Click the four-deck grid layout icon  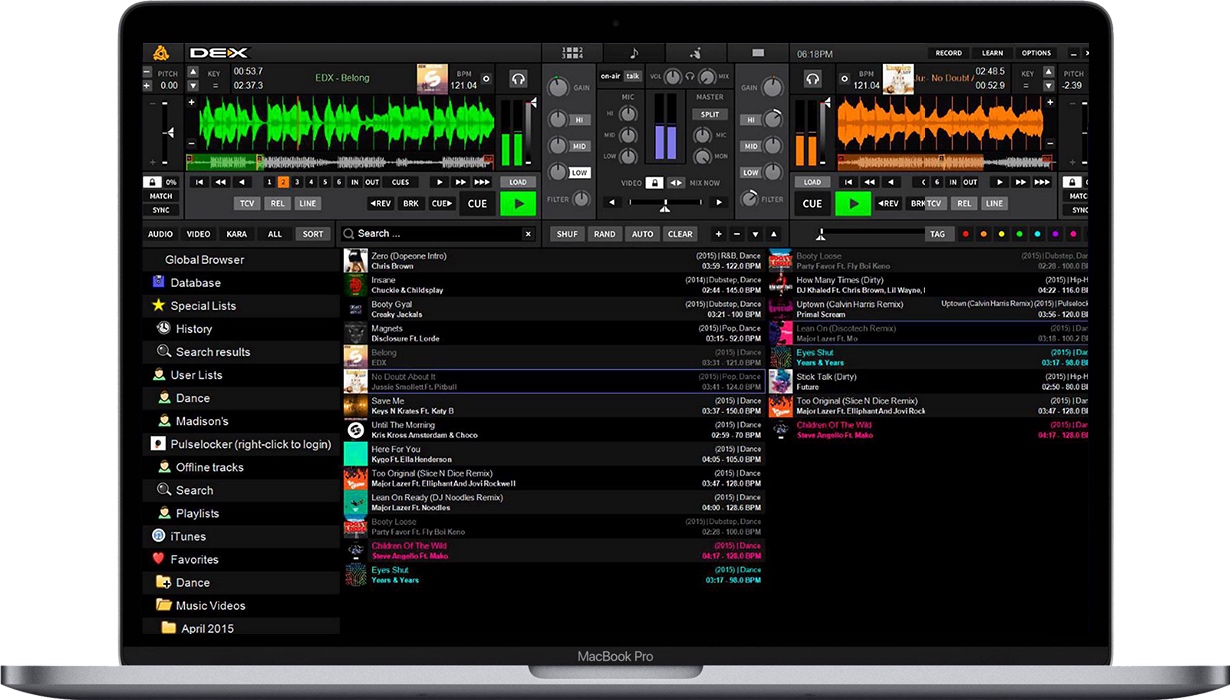[573, 53]
